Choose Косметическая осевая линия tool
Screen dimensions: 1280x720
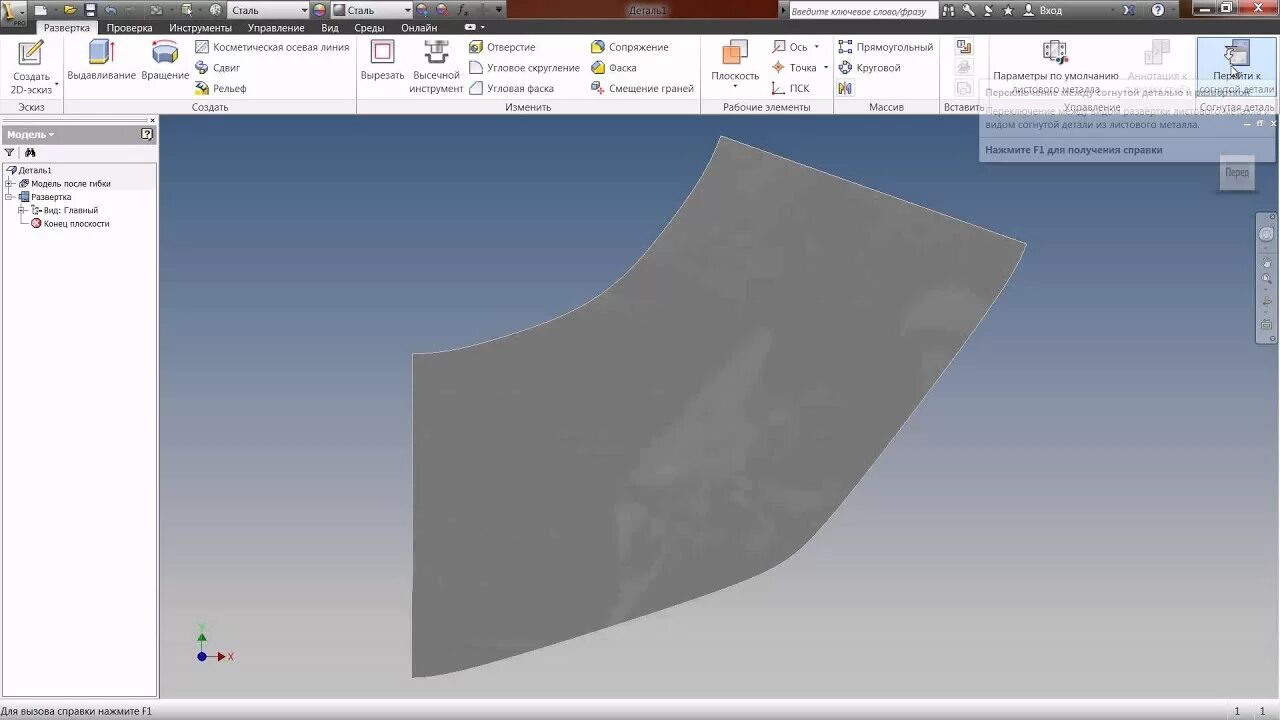click(x=272, y=47)
